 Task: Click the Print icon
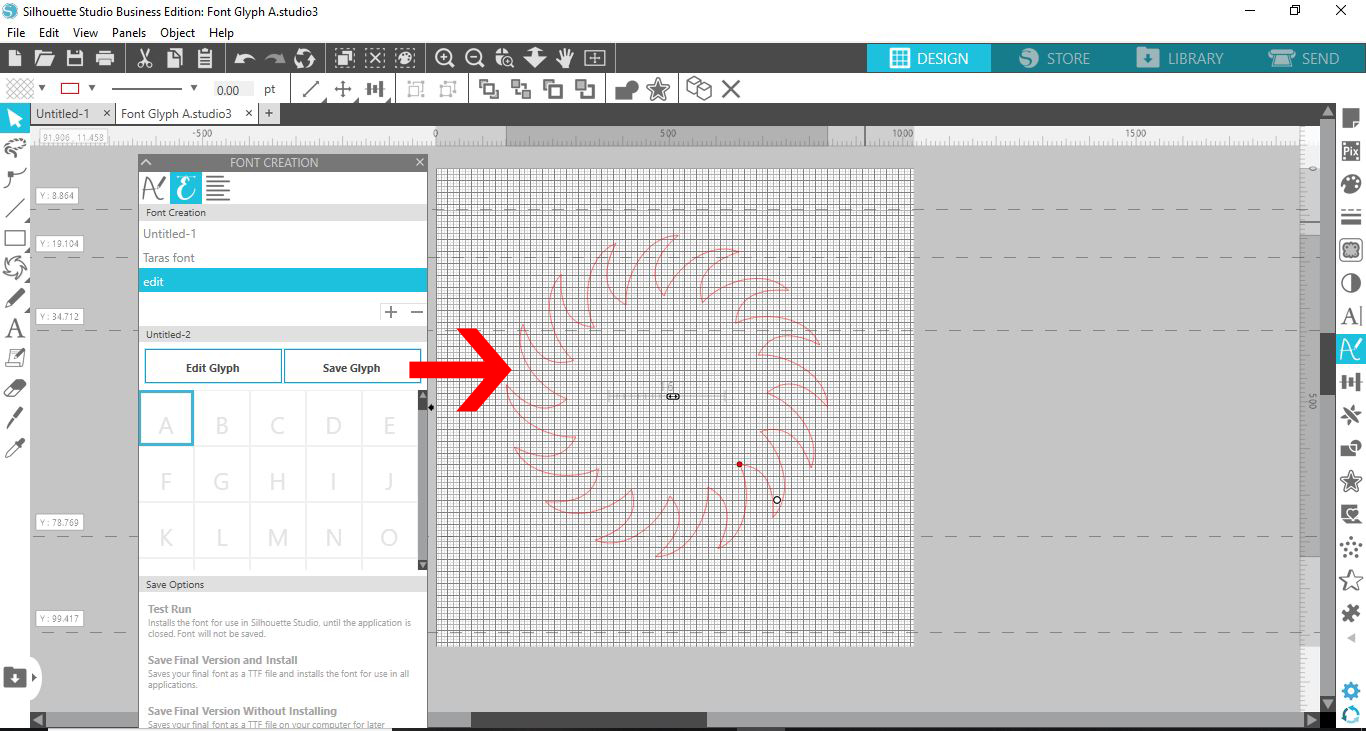pyautogui.click(x=104, y=58)
